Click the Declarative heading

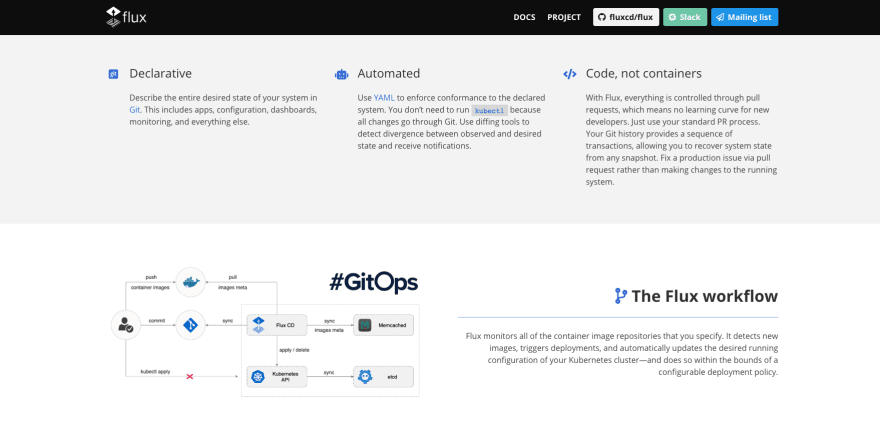[161, 74]
